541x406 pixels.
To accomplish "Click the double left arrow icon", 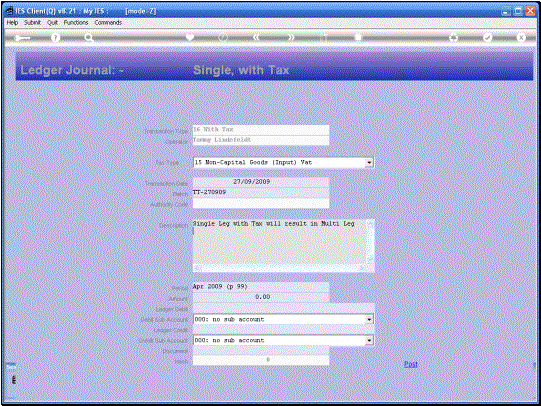I will (x=256, y=37).
